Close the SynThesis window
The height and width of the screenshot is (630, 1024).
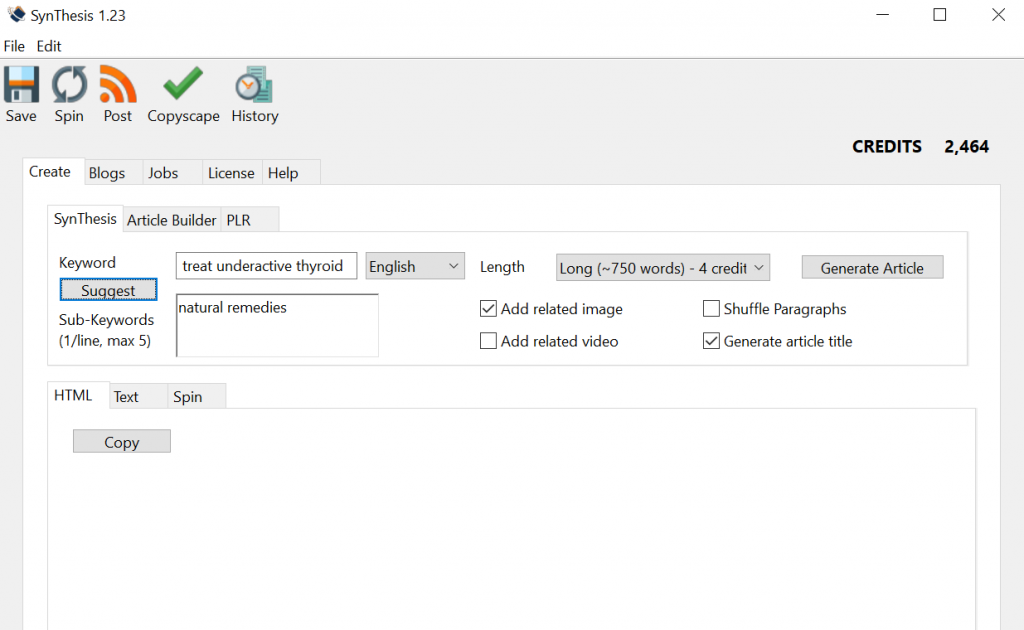tap(998, 14)
